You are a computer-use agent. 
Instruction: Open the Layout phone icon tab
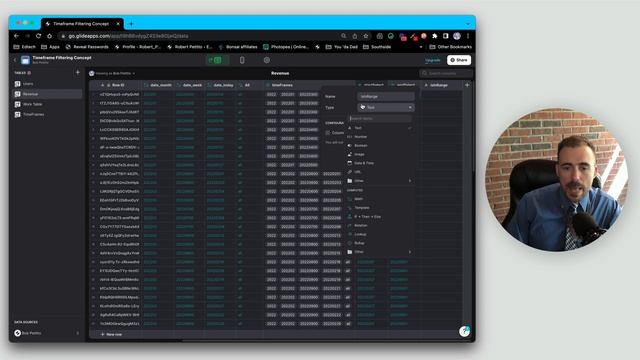click(242, 60)
